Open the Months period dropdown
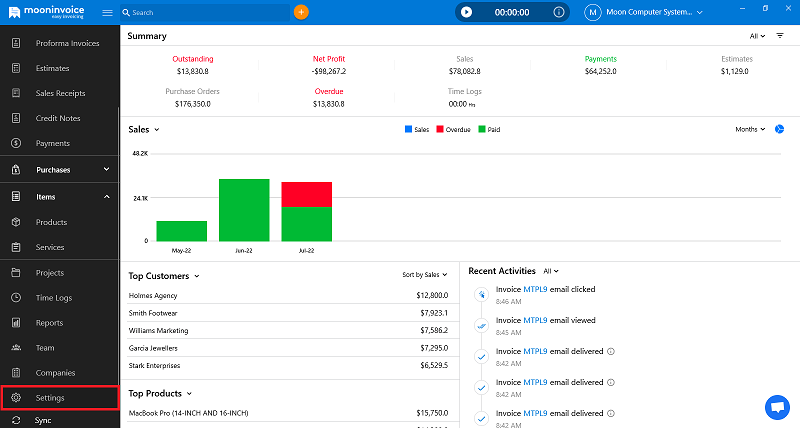Screen dimensions: 800x428 (x=750, y=130)
